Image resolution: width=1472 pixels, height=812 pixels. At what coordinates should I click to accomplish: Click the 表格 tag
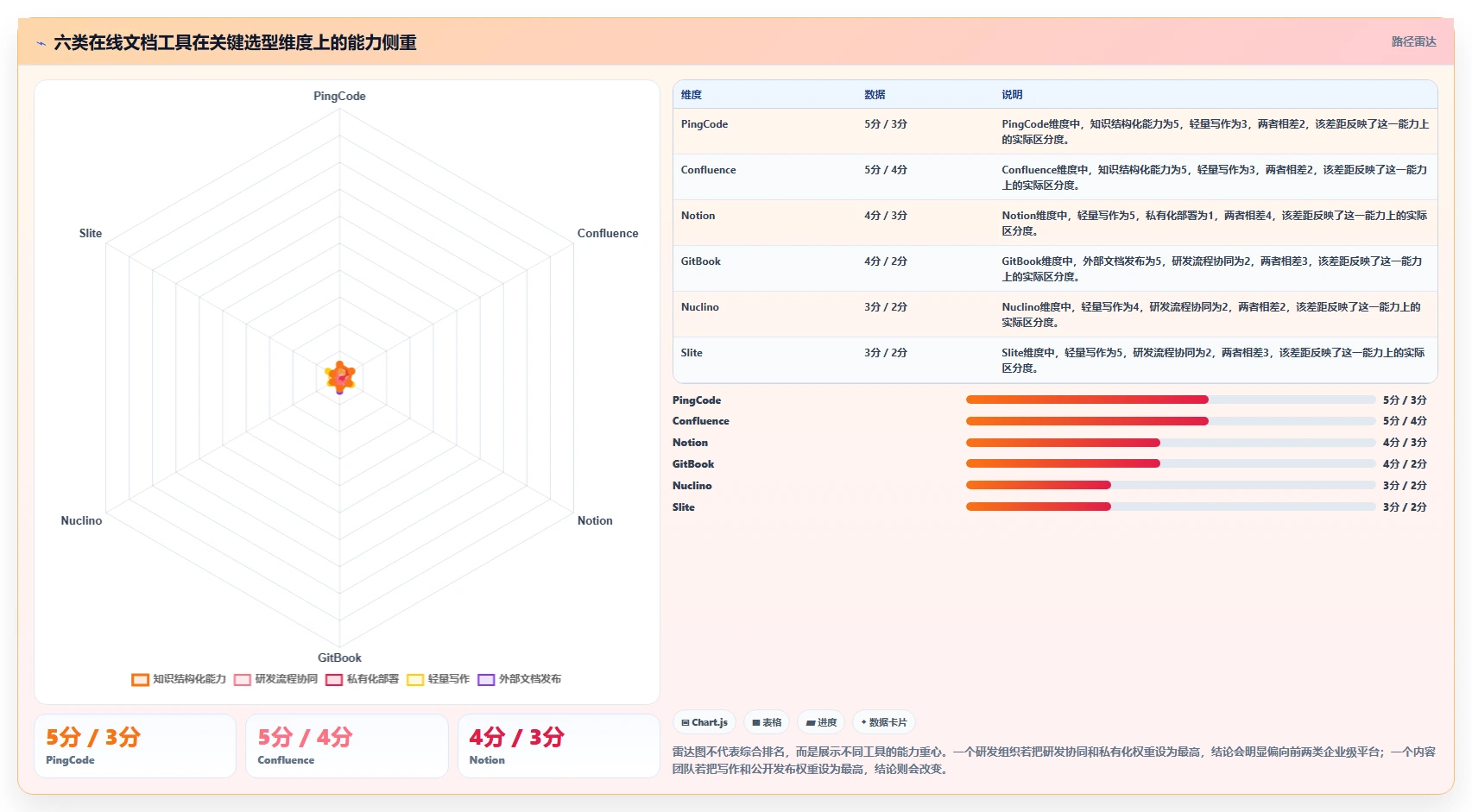pyautogui.click(x=767, y=722)
